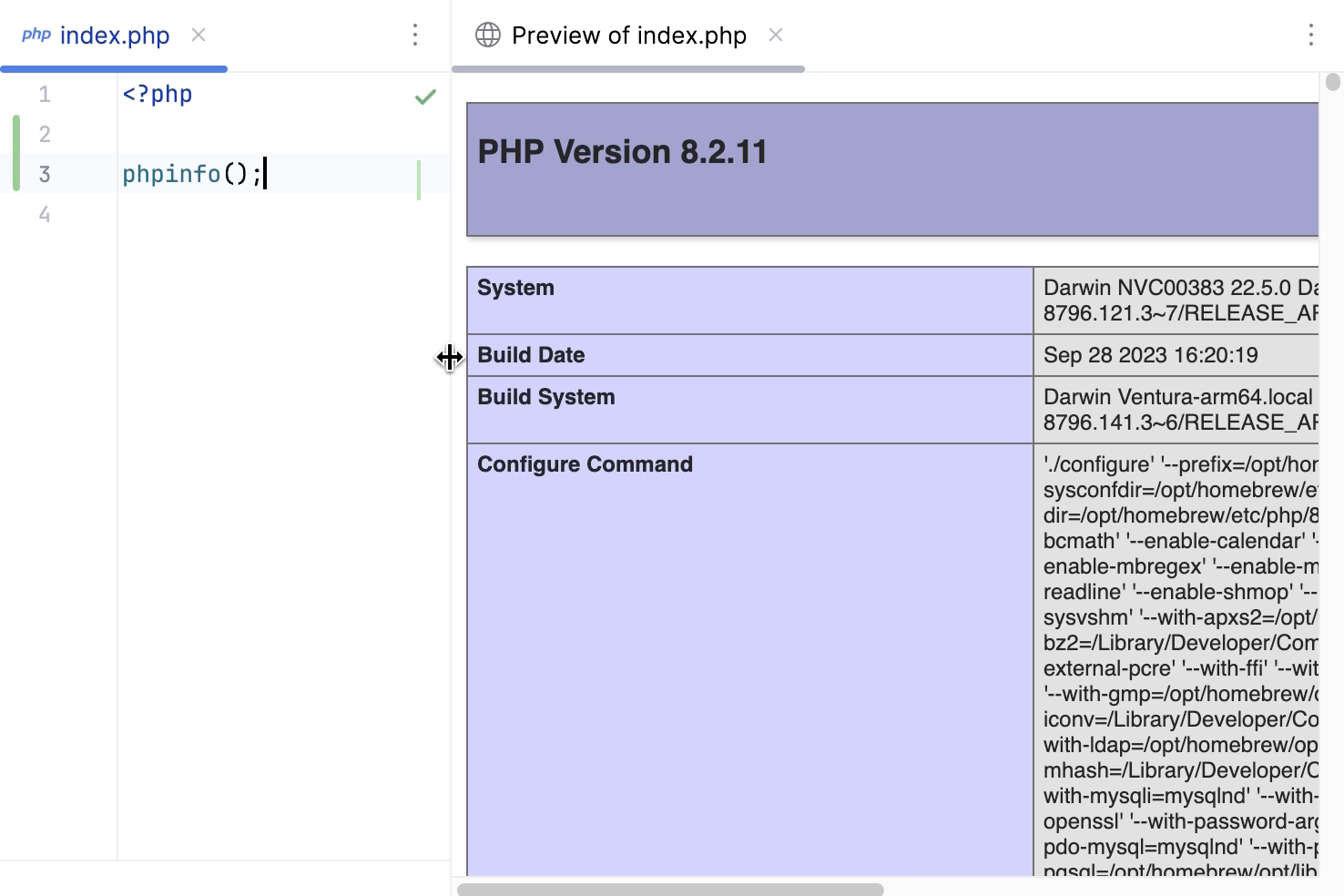Click the <?php opening tag text
The height and width of the screenshot is (896, 1344).
[158, 95]
